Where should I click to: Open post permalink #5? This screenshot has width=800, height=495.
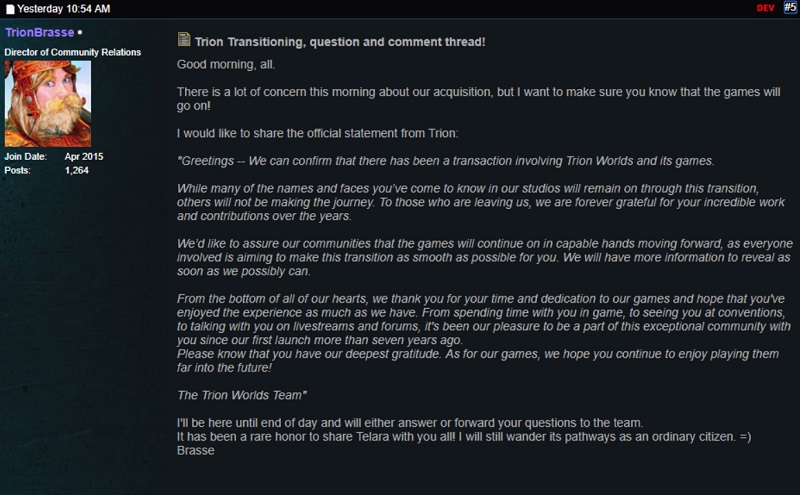click(789, 8)
